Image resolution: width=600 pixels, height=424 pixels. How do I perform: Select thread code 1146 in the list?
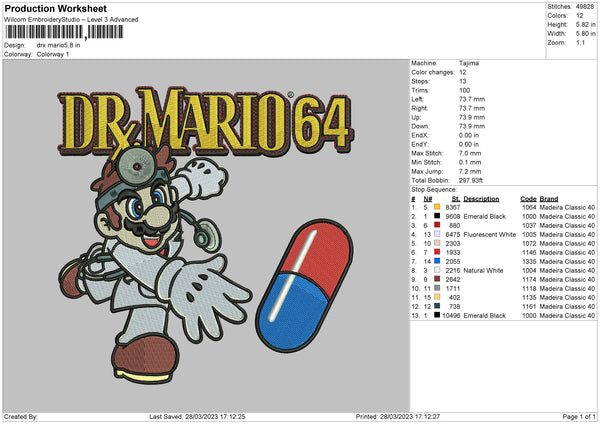529,253
